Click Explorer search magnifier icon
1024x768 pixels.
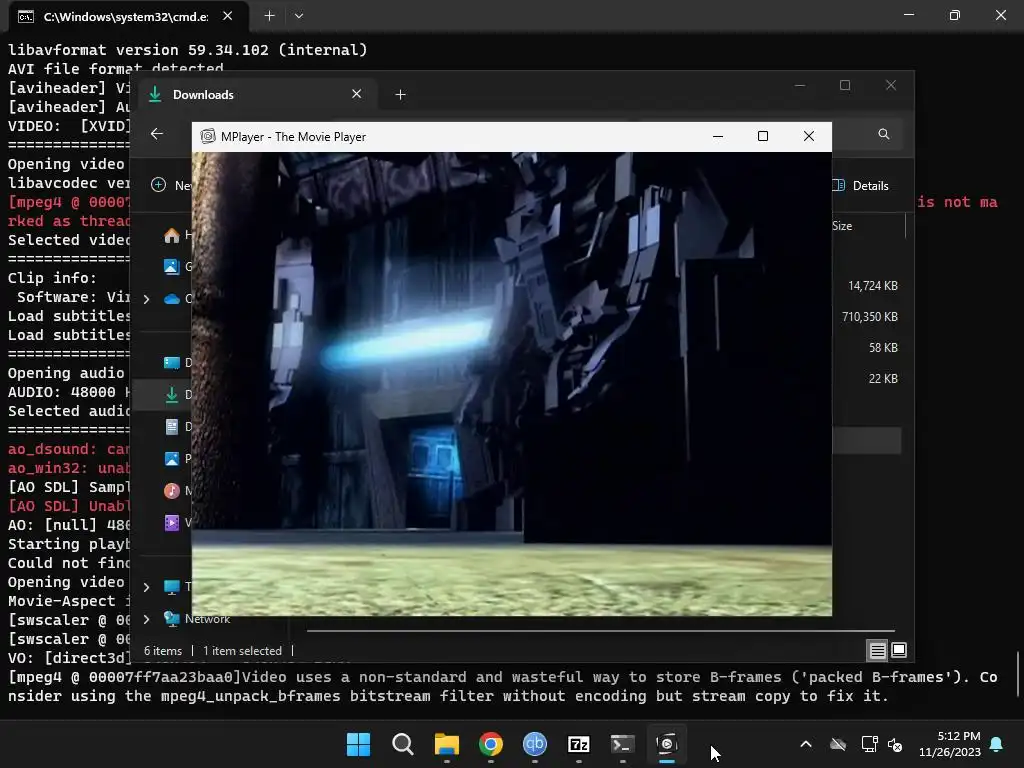pos(884,134)
